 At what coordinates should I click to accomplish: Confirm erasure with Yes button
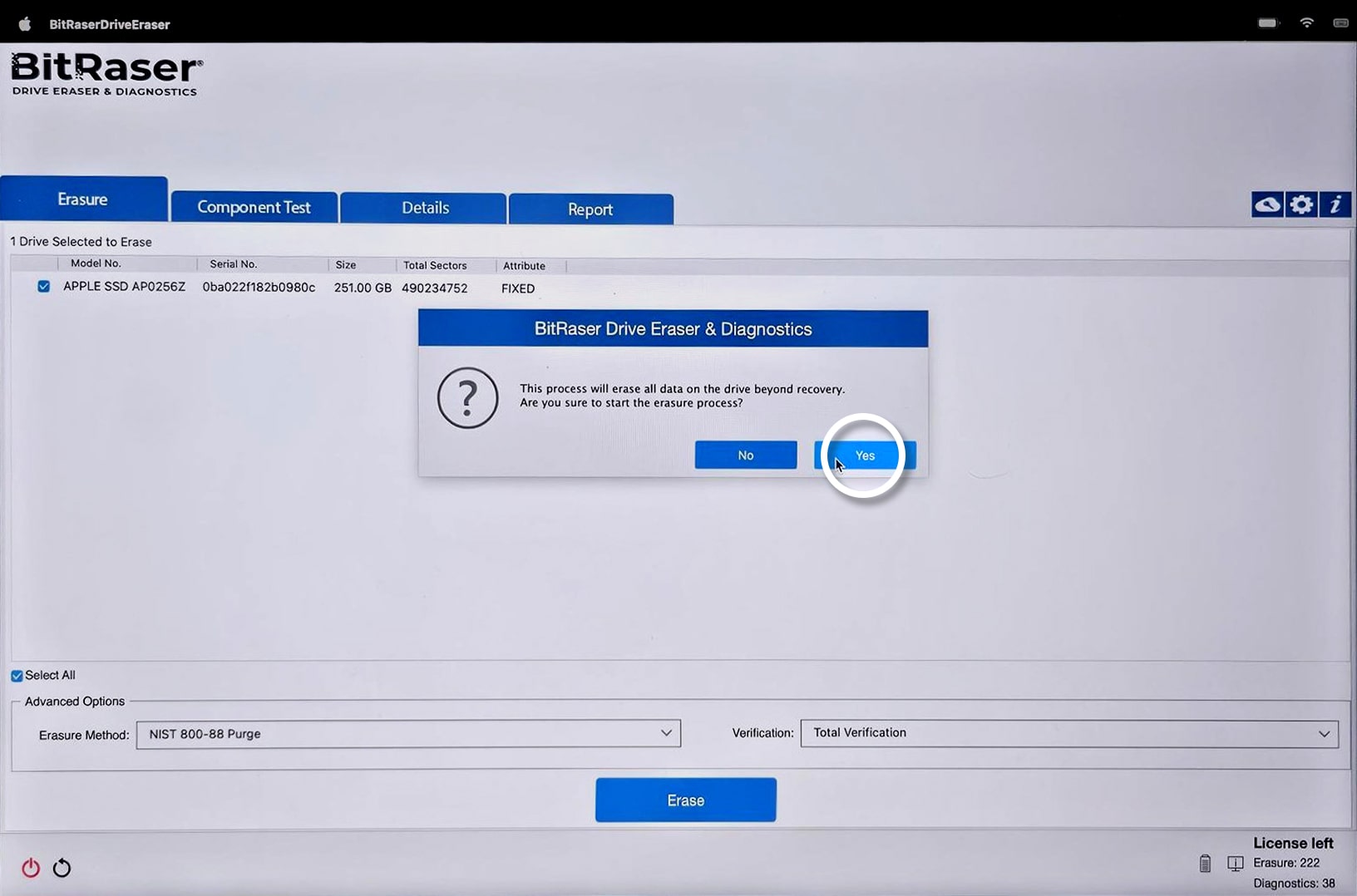(x=865, y=455)
